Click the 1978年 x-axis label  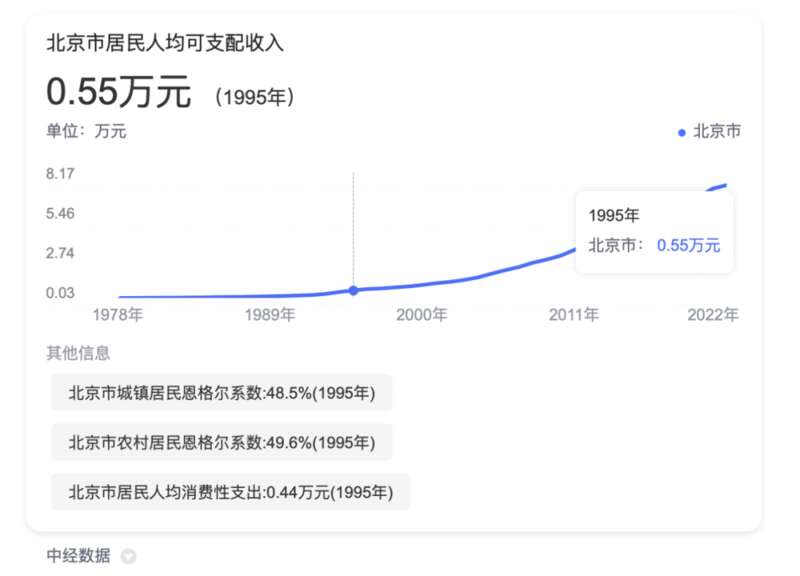pos(118,314)
